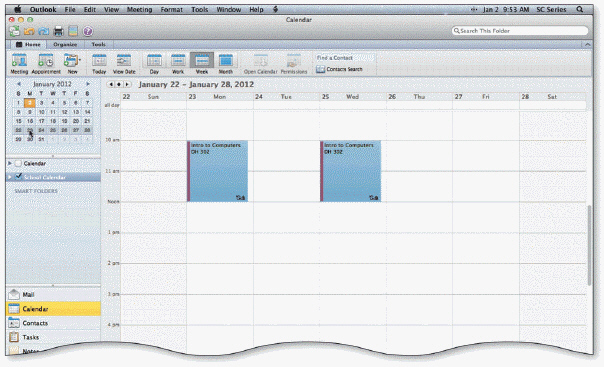Open My Day toolbar icon
This screenshot has width=604, height=367.
coord(73,31)
